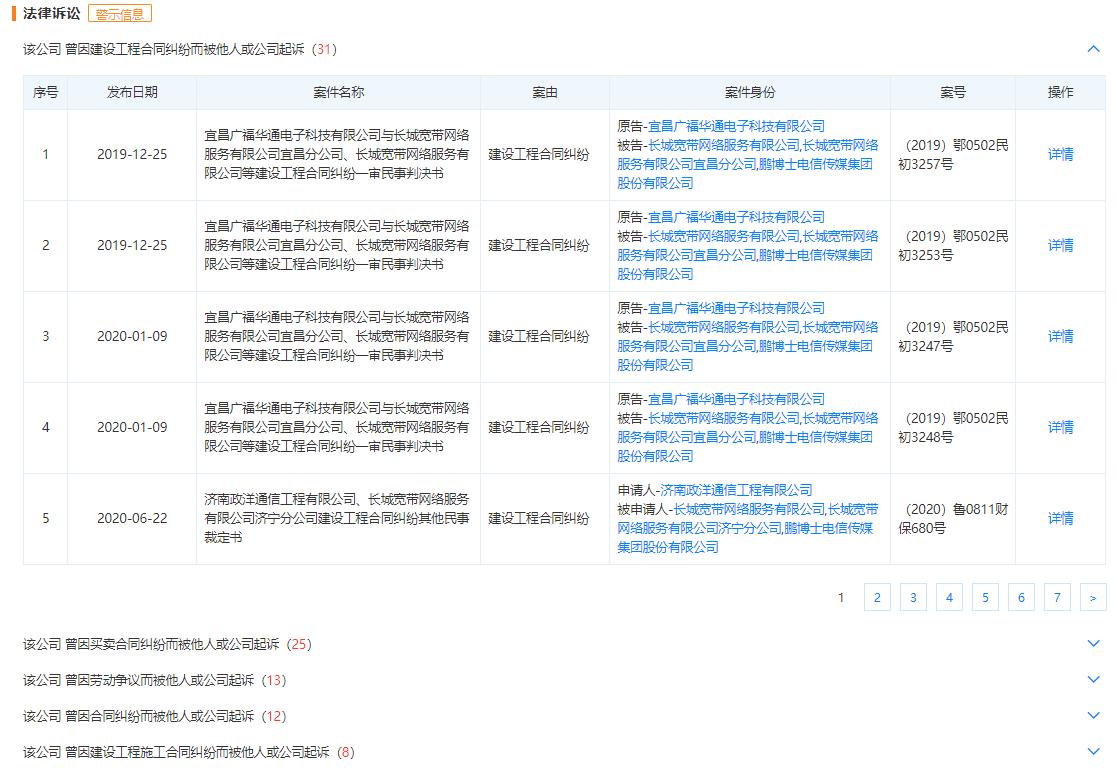Viewport: 1118px width, 782px height.
Task: Open 详情 for case 初3247号
Action: [1060, 336]
